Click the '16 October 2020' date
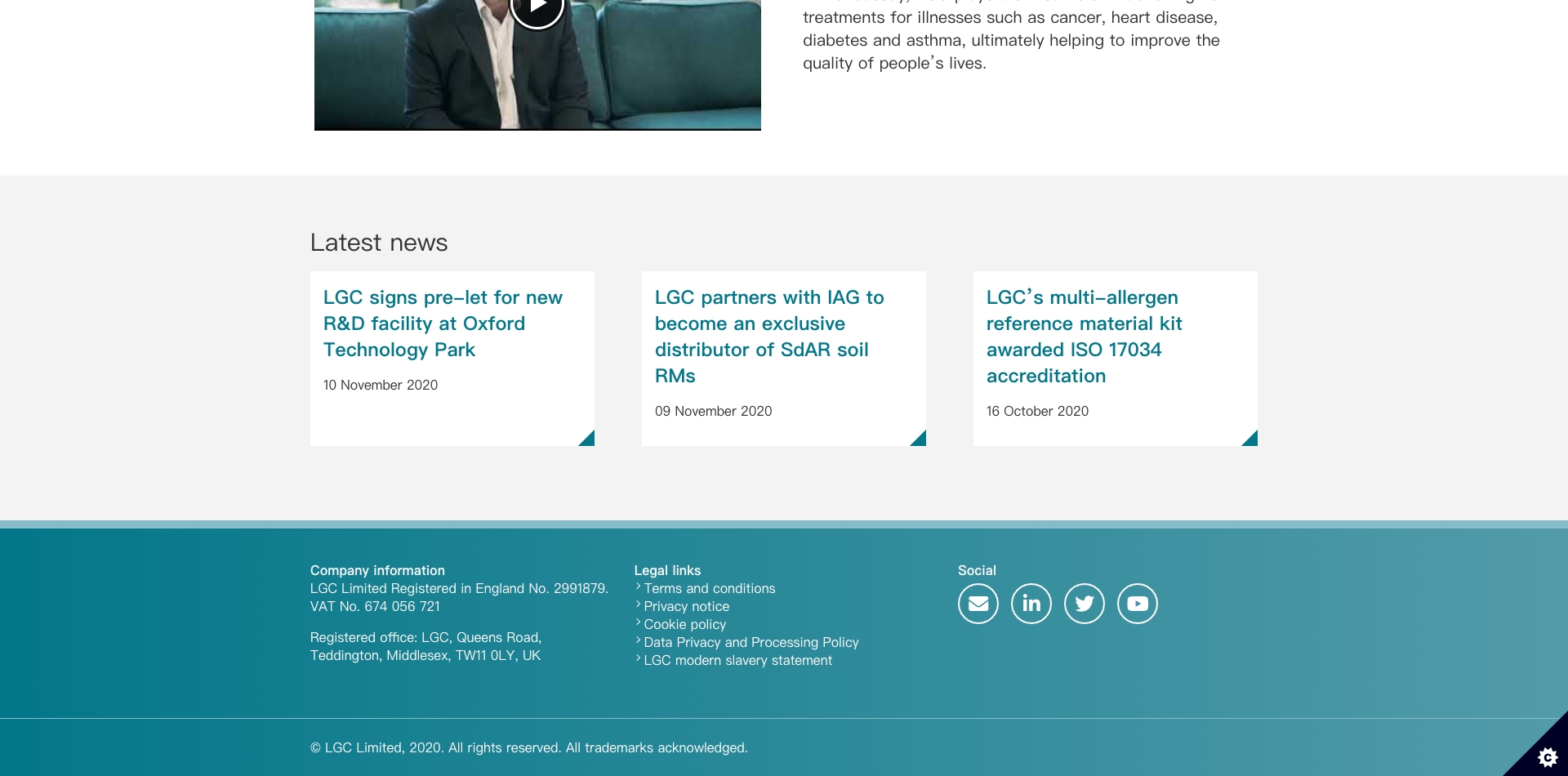This screenshot has height=776, width=1568. point(1037,411)
